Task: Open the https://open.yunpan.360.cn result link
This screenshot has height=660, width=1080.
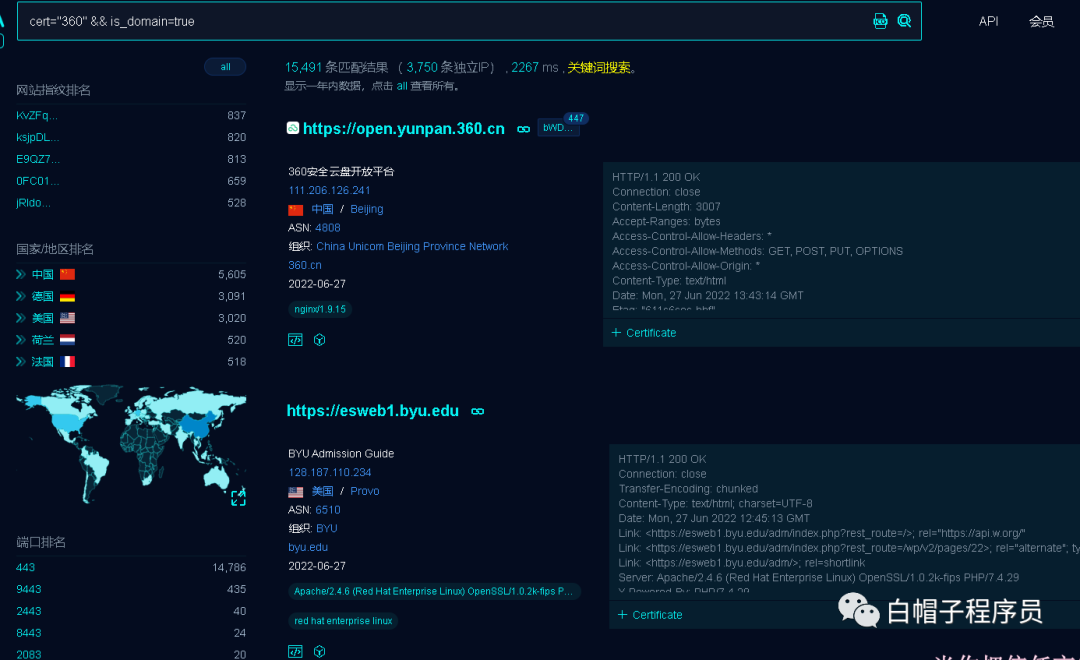Action: tap(404, 129)
